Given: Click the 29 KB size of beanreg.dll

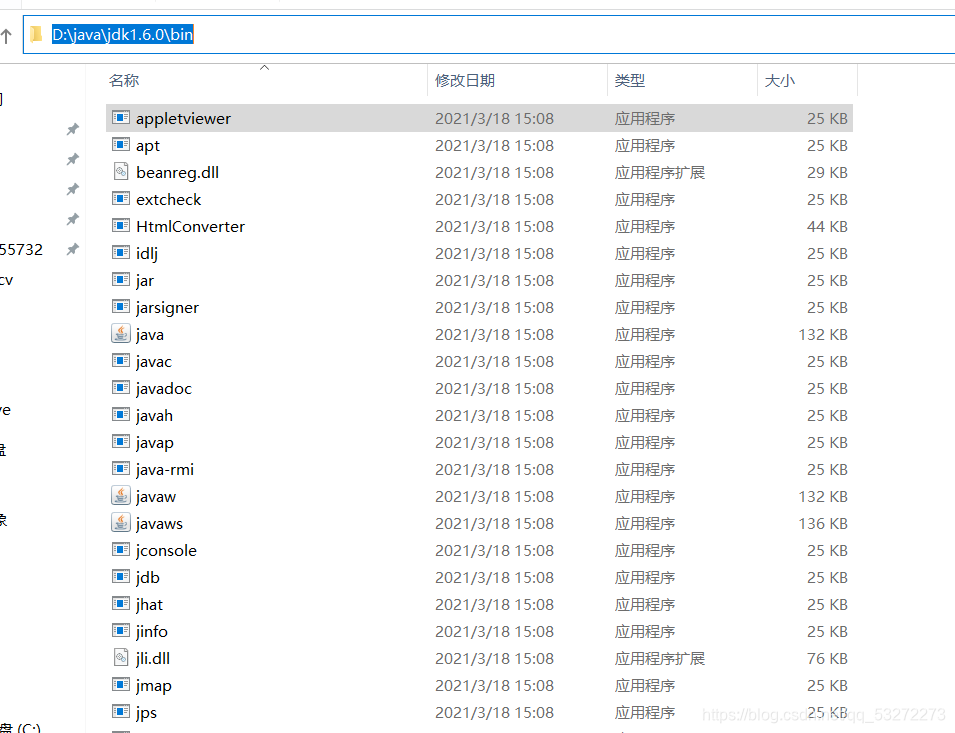Looking at the screenshot, I should click(x=827, y=172).
